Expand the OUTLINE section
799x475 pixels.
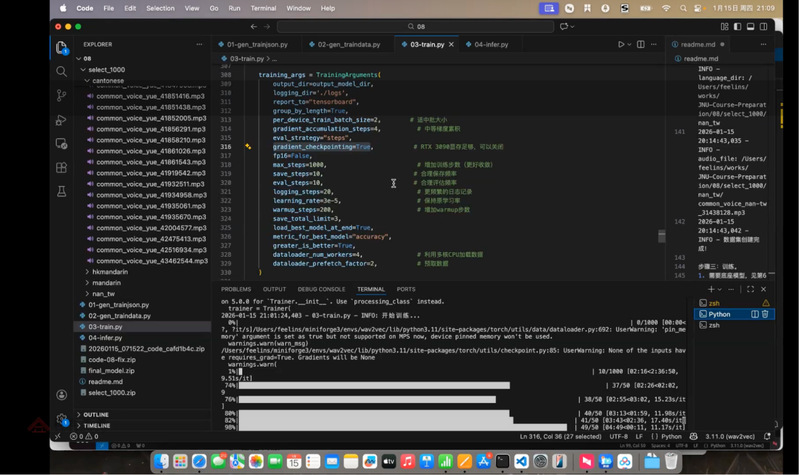click(96, 414)
